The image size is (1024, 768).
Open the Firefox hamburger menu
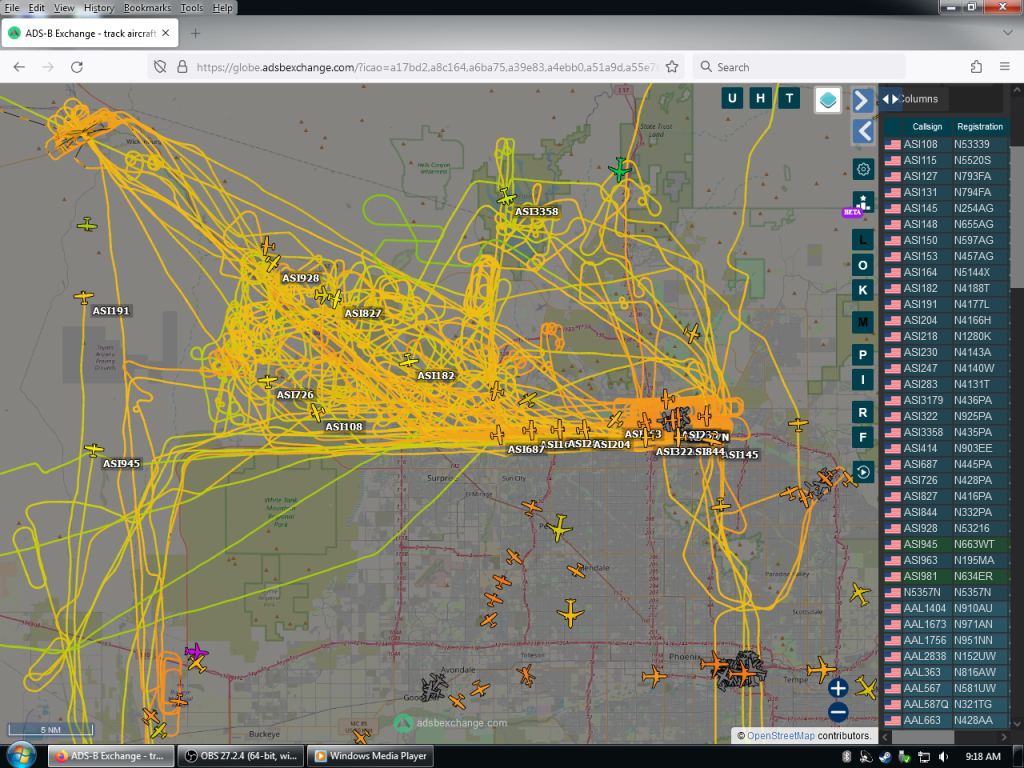tap(1005, 67)
